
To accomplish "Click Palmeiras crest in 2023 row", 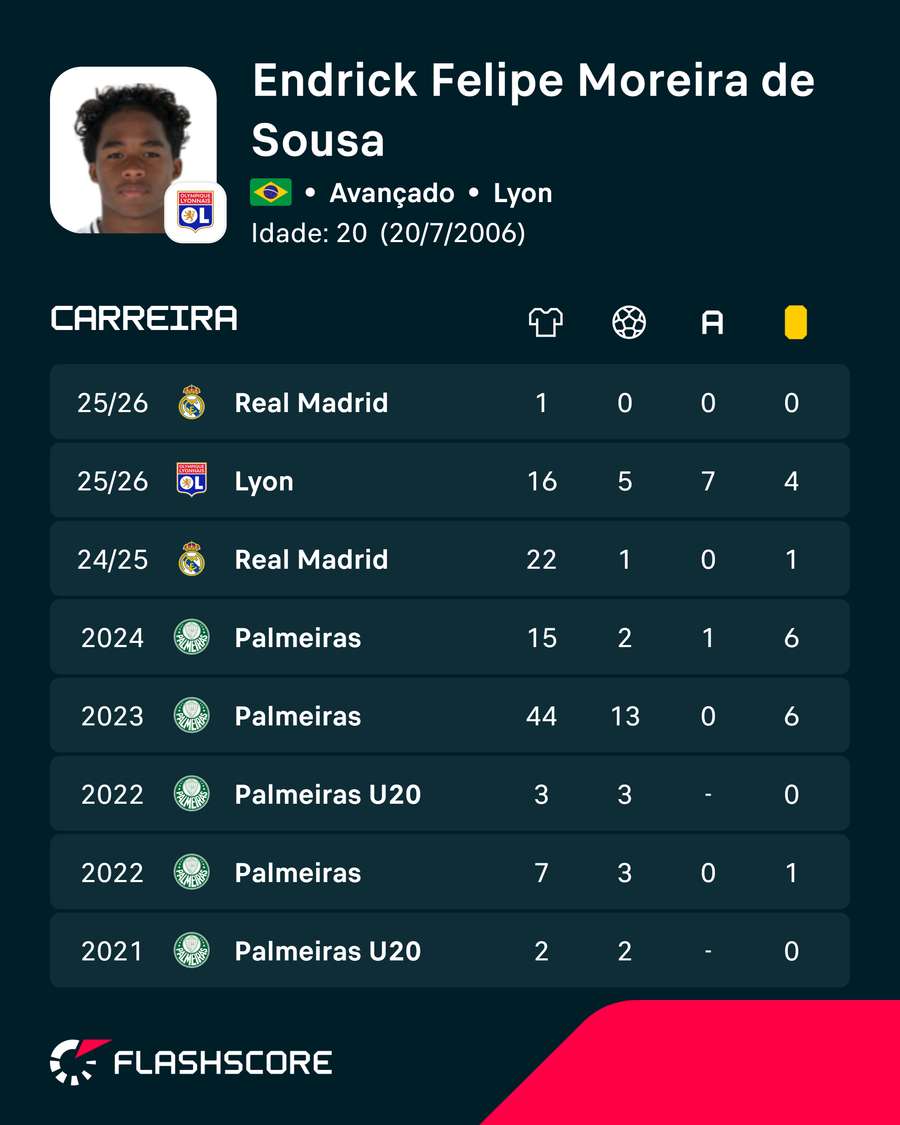I will click(192, 715).
